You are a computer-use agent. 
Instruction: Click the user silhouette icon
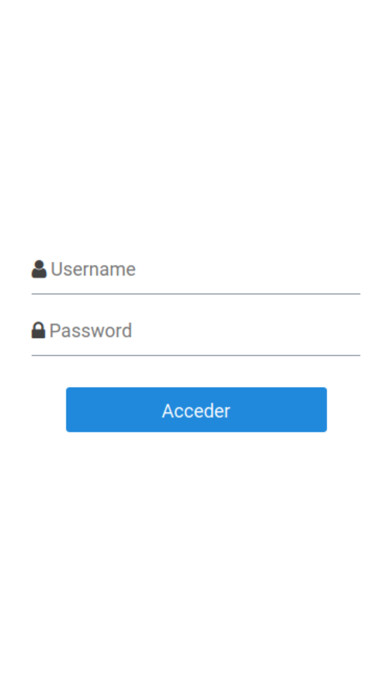39,269
